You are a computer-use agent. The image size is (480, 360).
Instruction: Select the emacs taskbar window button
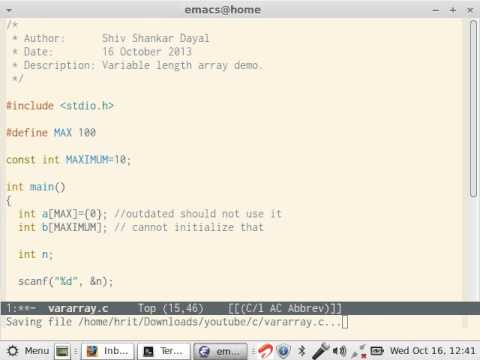click(x=220, y=351)
